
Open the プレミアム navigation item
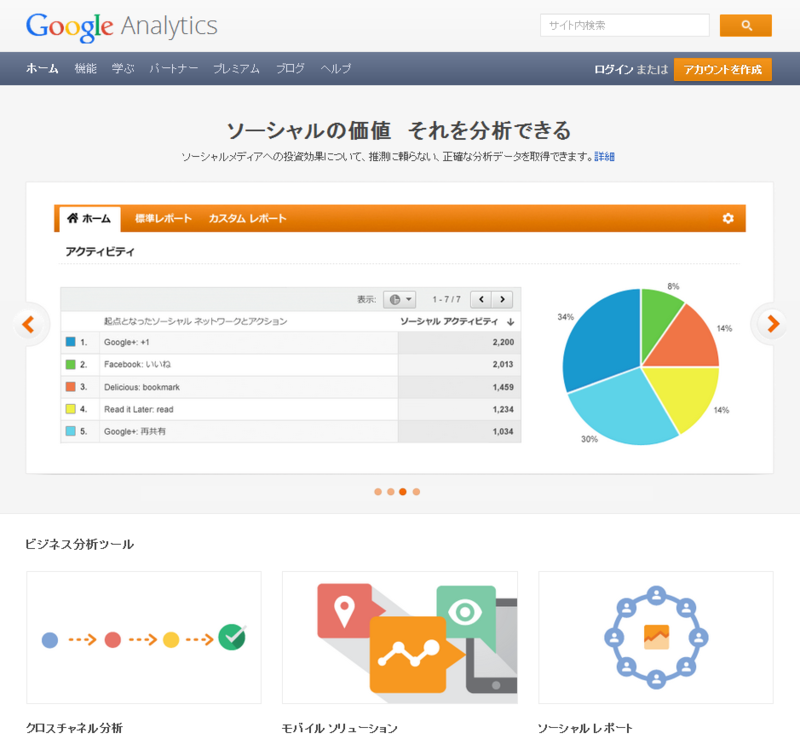point(236,68)
